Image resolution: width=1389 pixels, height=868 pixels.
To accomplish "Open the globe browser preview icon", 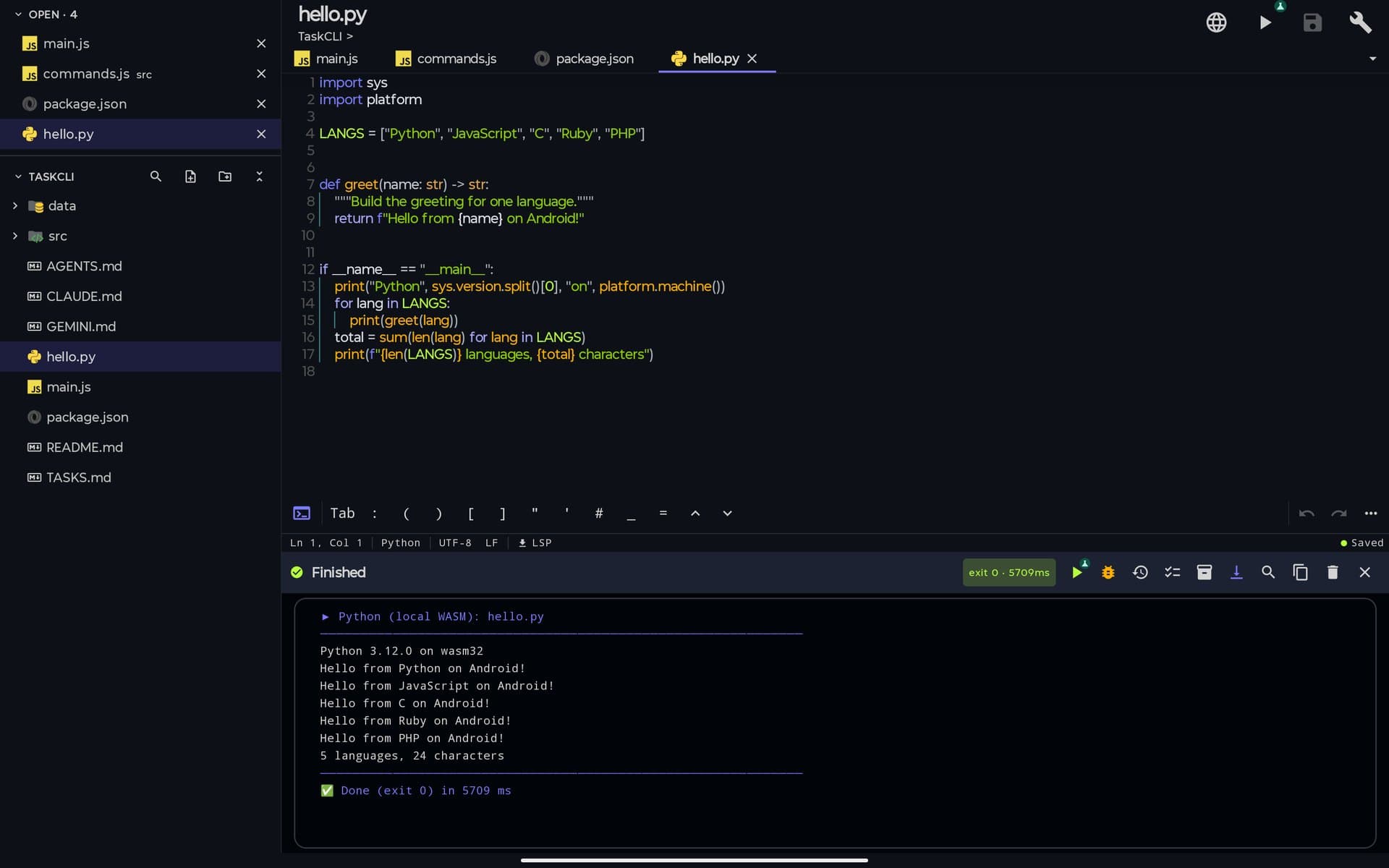I will coord(1216,22).
